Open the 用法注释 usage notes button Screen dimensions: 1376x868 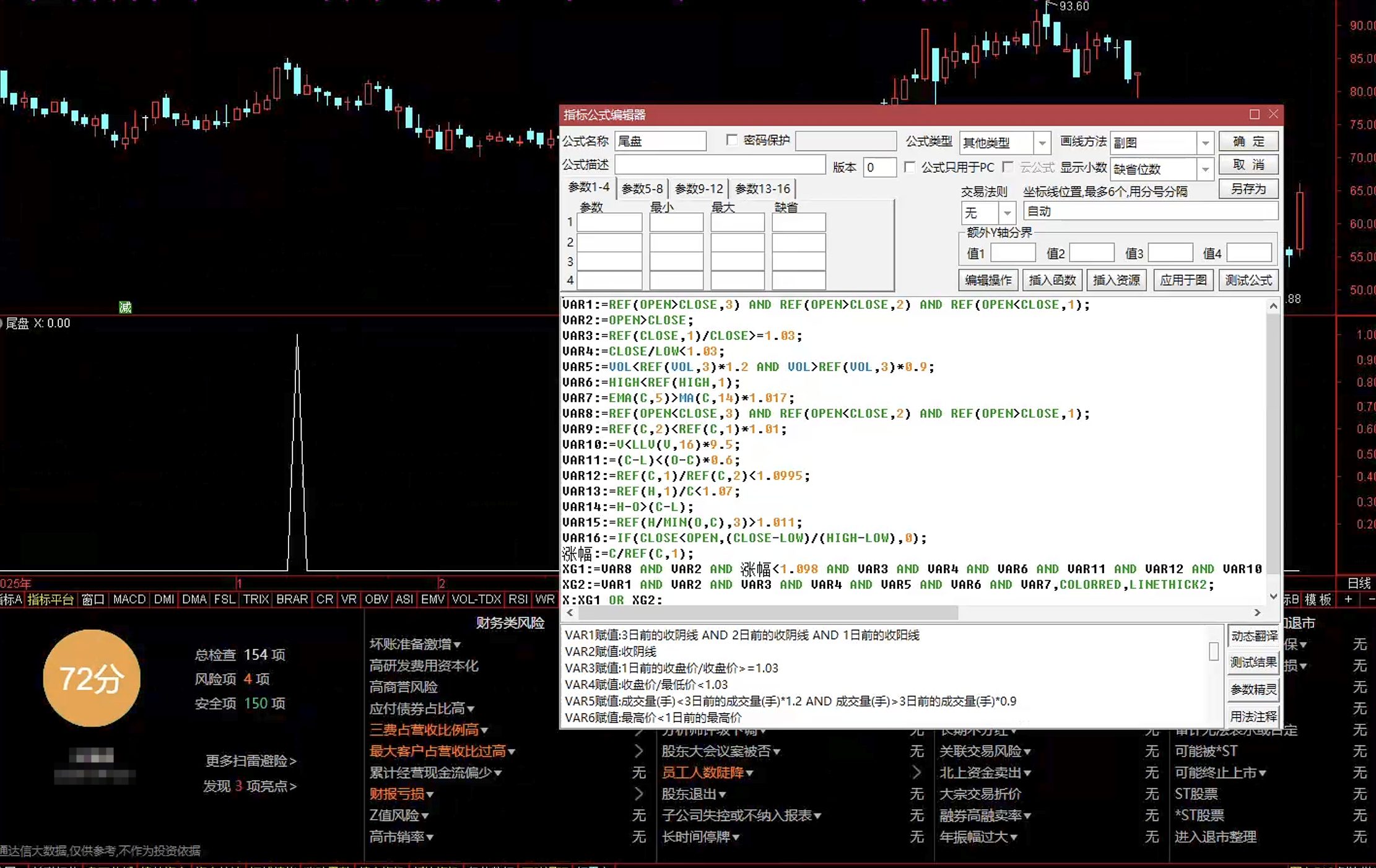click(1253, 717)
